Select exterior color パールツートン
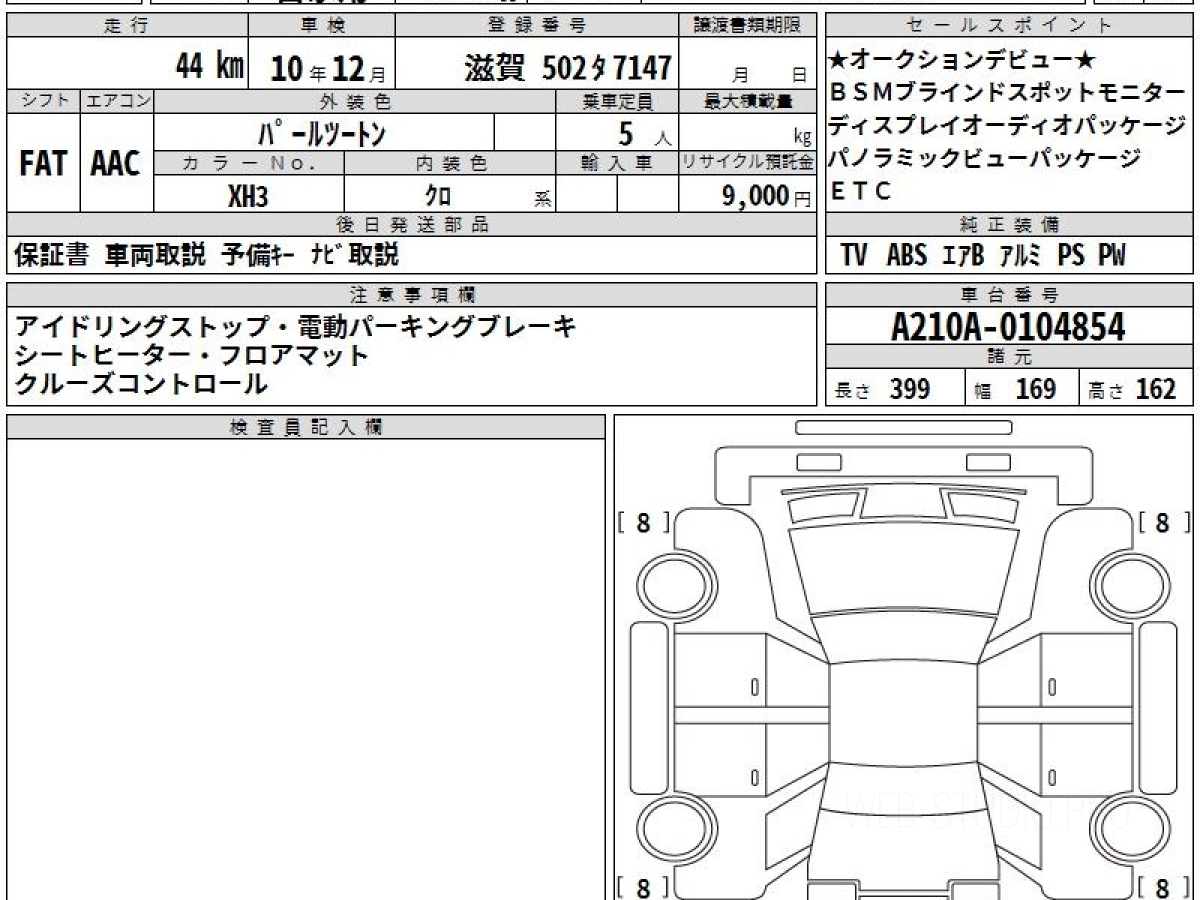Screen dimensions: 1200x900 click(322, 131)
